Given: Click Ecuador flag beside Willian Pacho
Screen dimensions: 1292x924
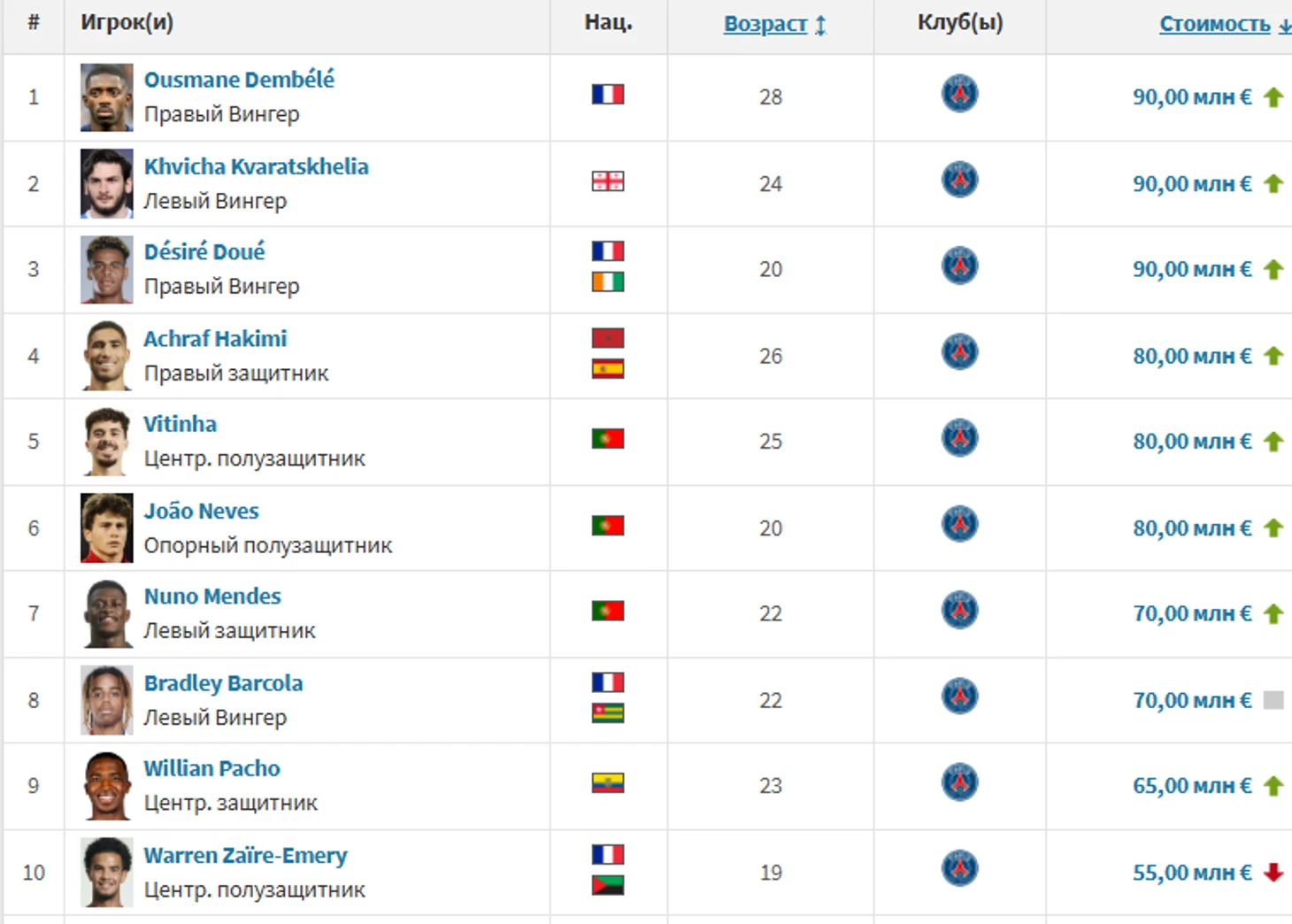Looking at the screenshot, I should (x=608, y=782).
